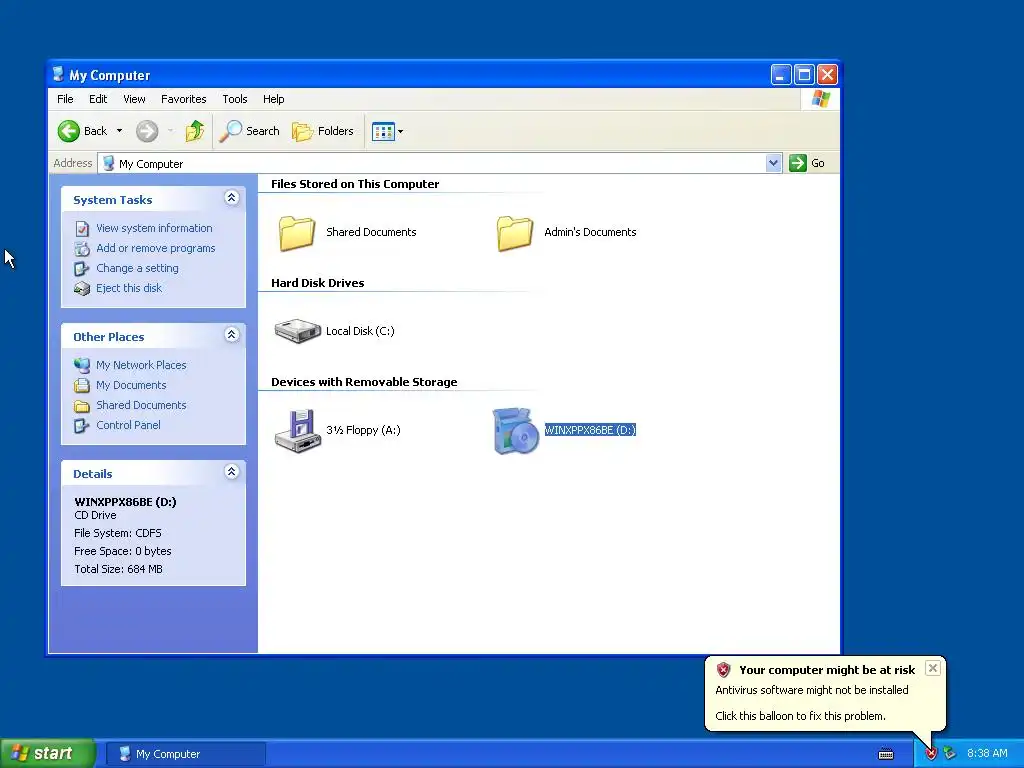Collapse the Details panel
This screenshot has width=1024, height=768.
(231, 472)
